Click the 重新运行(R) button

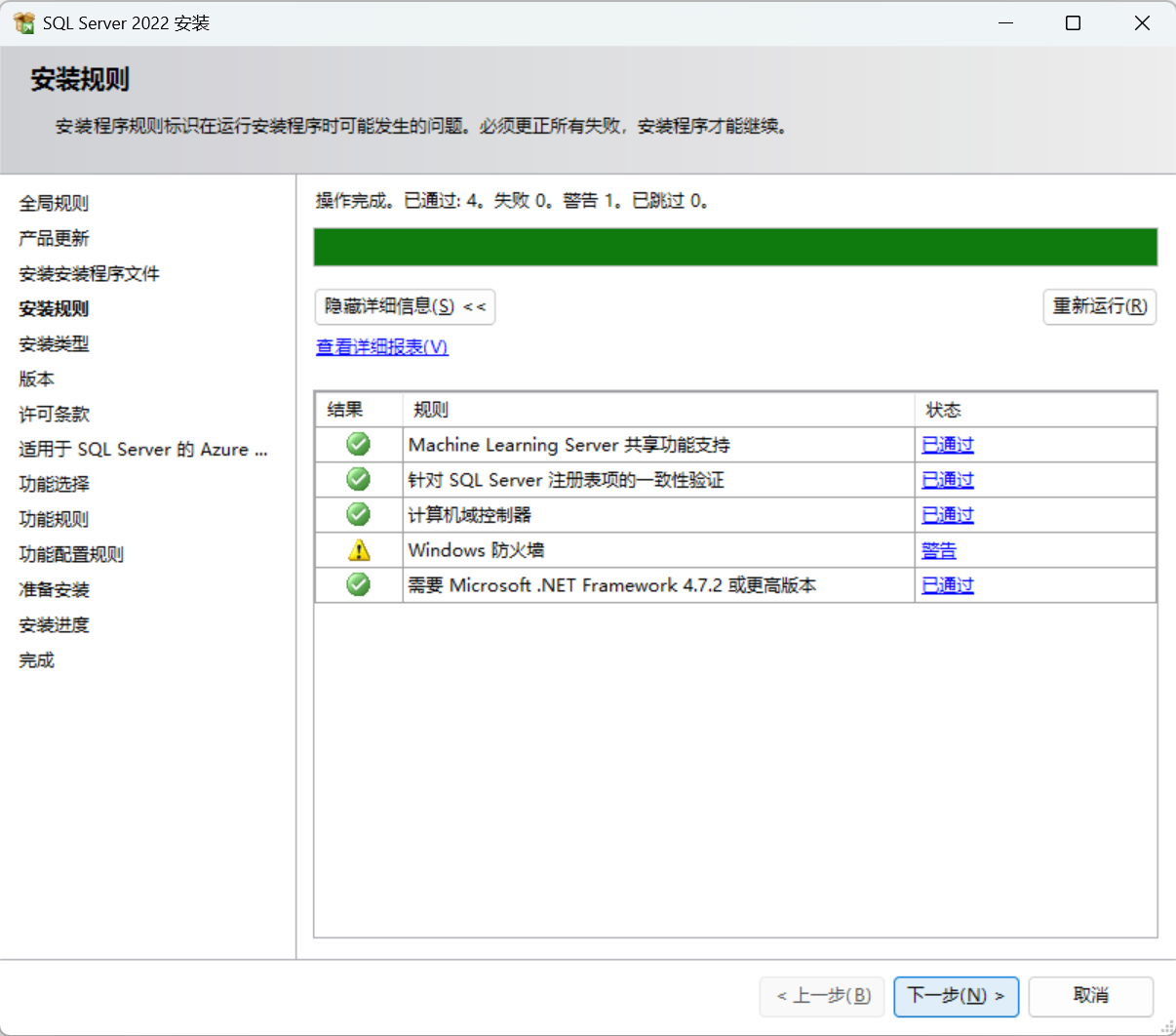click(x=1100, y=306)
